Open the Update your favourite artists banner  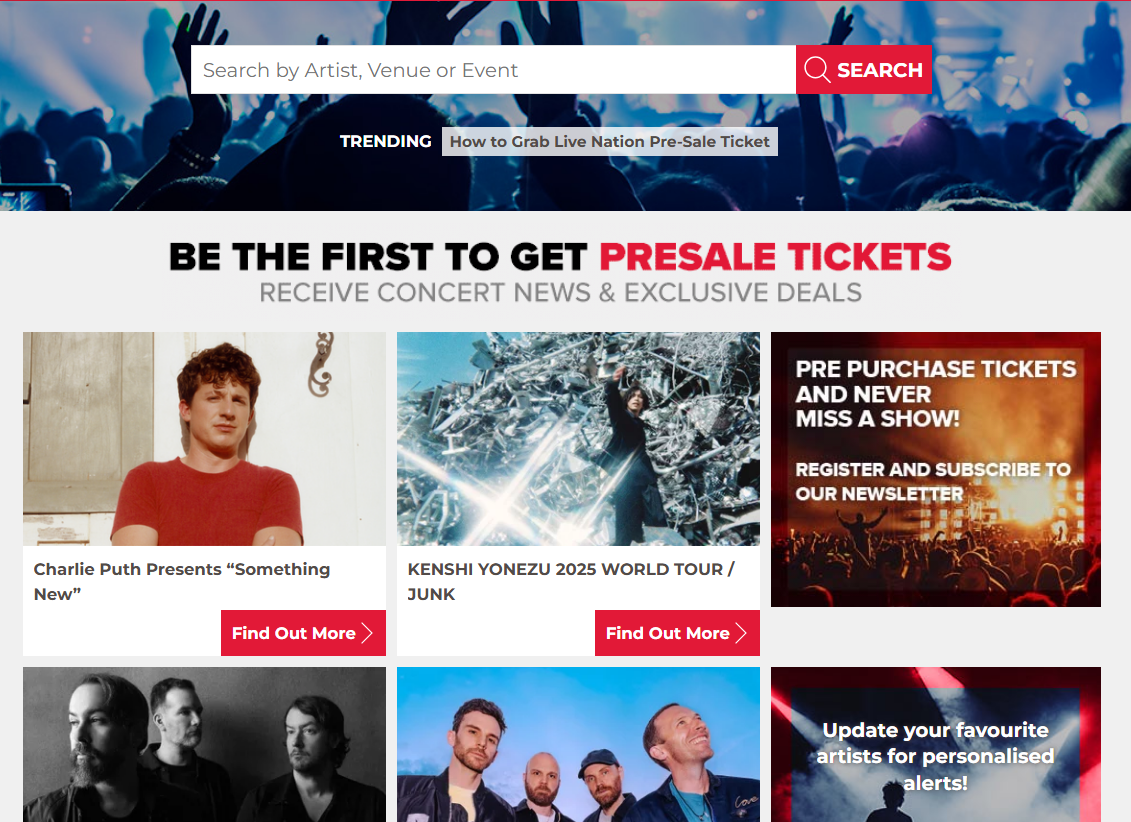click(x=936, y=744)
